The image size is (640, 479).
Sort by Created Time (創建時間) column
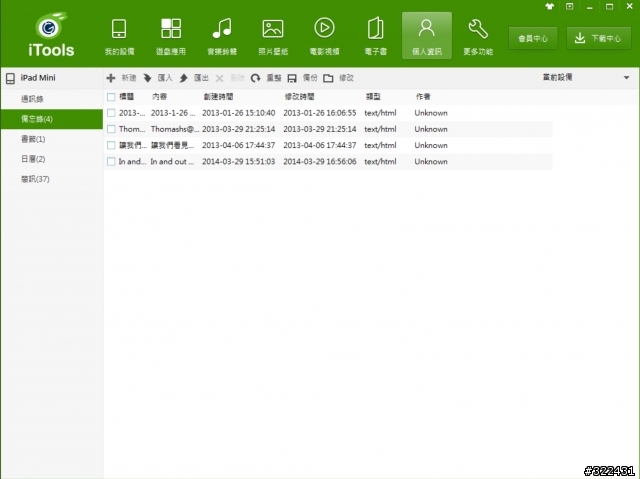[218, 97]
